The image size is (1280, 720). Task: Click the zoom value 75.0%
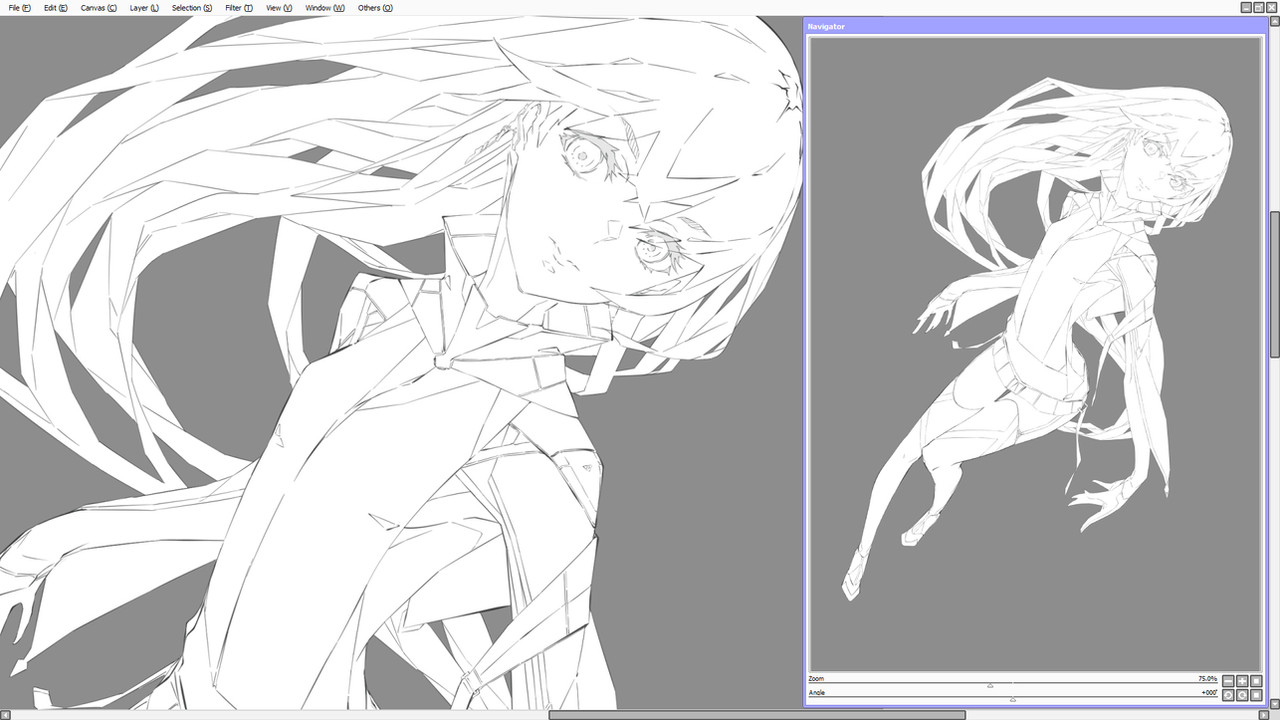click(1207, 679)
